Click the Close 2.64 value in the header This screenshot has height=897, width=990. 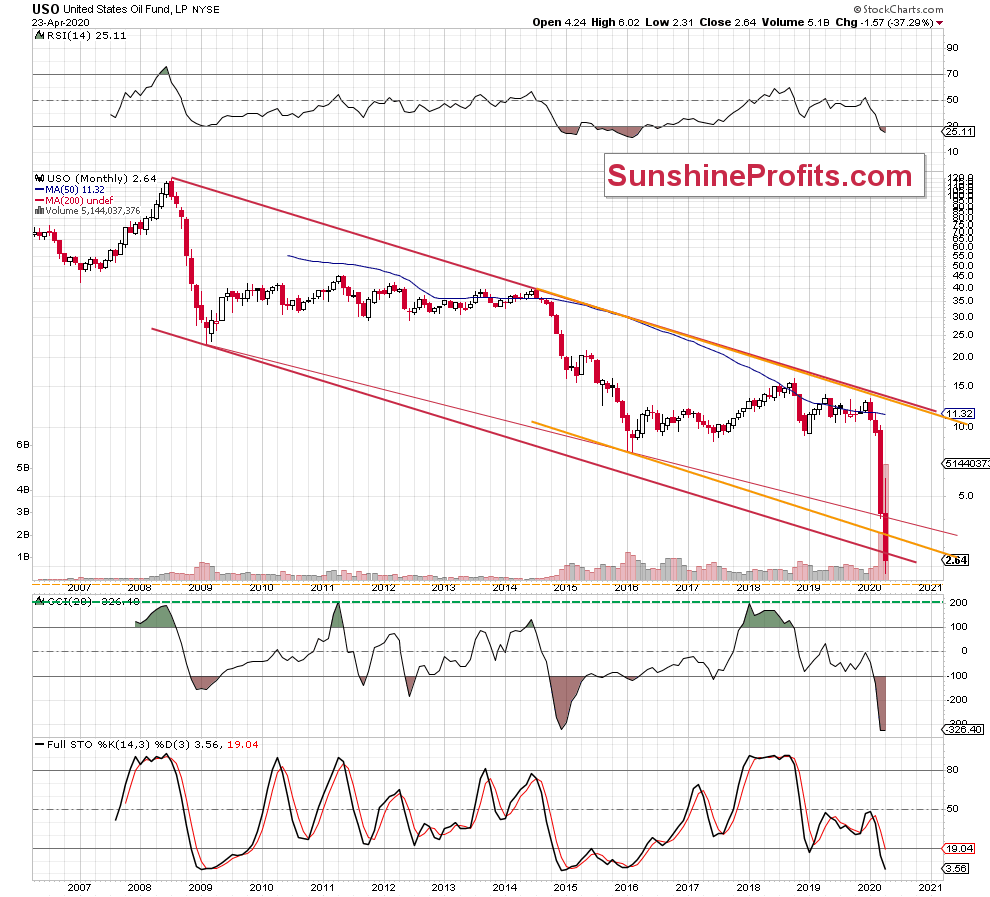pyautogui.click(x=727, y=22)
